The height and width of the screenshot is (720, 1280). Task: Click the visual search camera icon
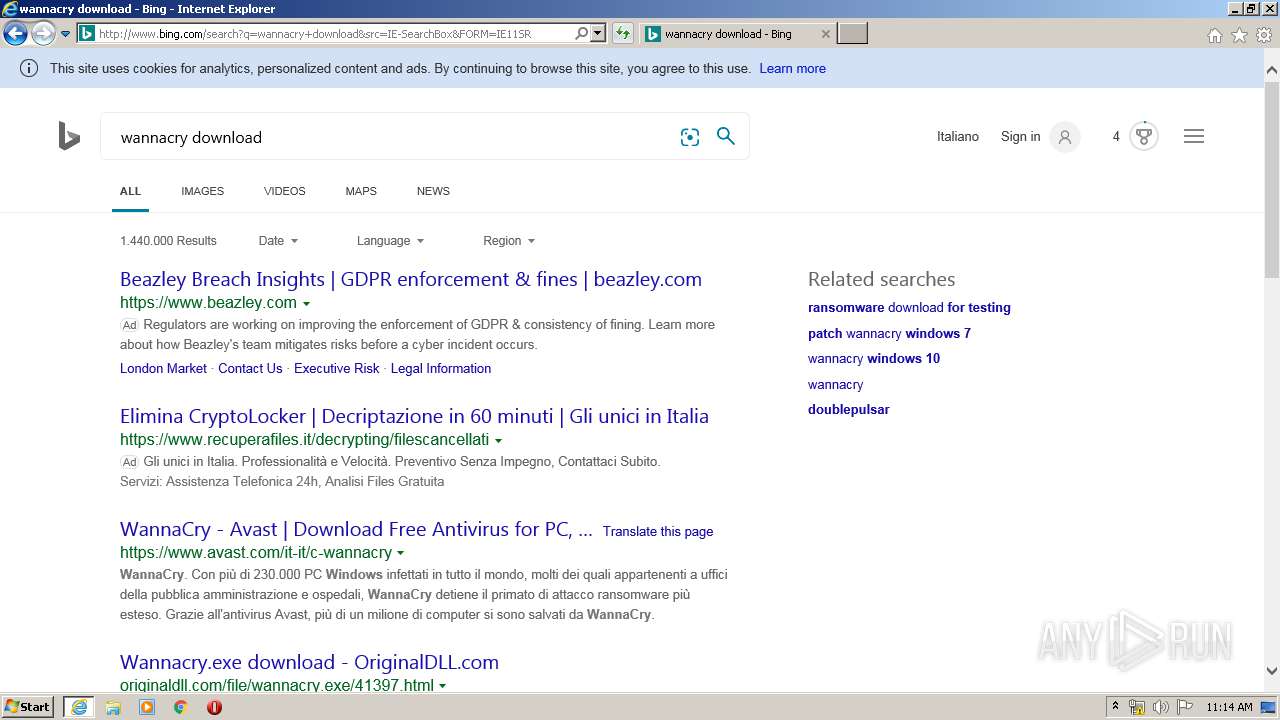click(690, 137)
